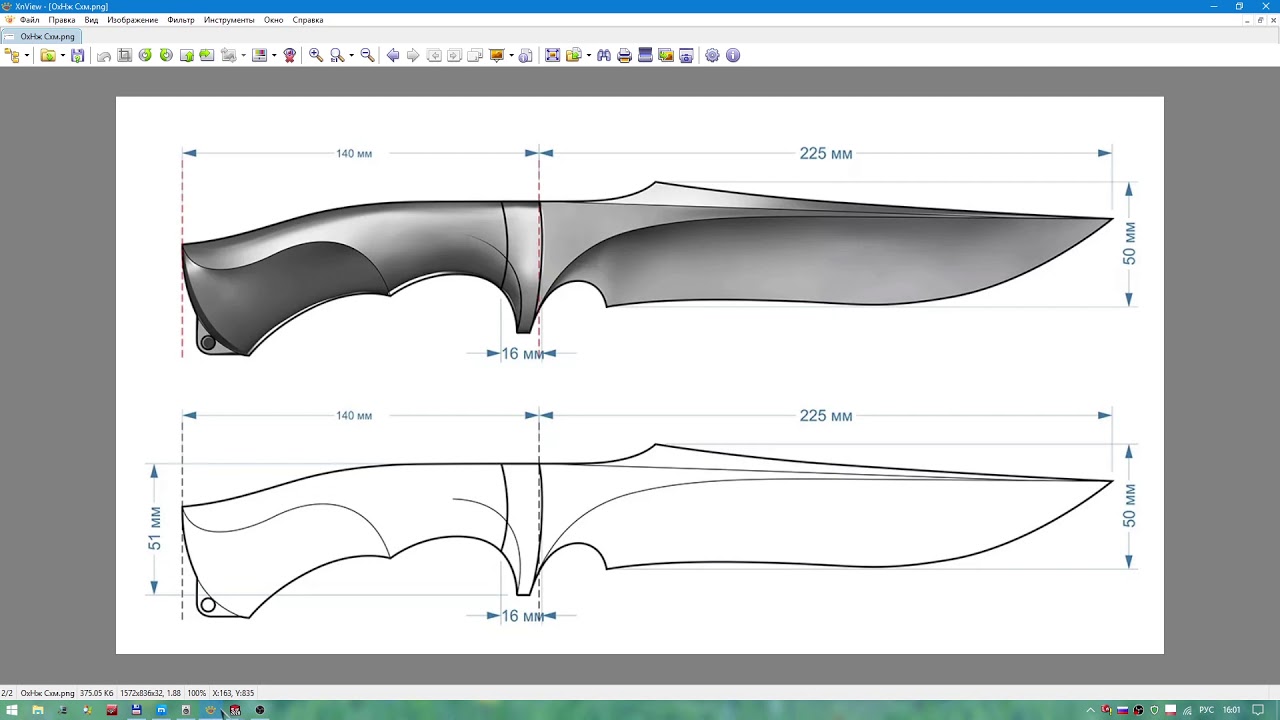Click the knife diagram image
Screen dimensions: 1280x720
pyautogui.click(x=640, y=375)
